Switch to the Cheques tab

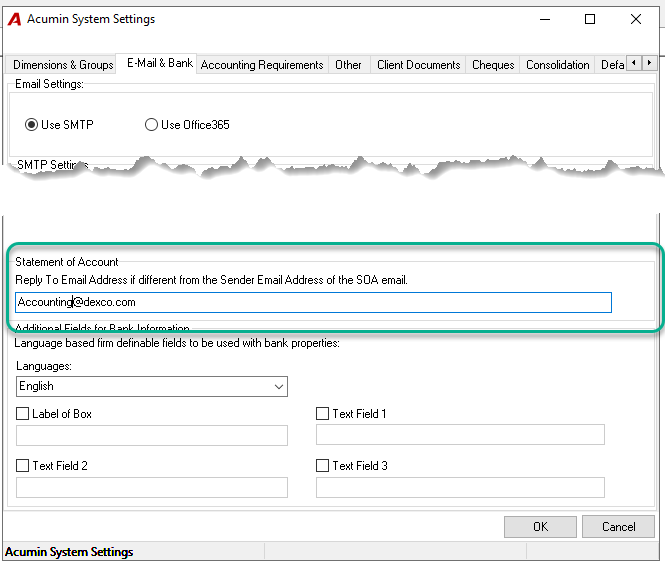pos(493,65)
